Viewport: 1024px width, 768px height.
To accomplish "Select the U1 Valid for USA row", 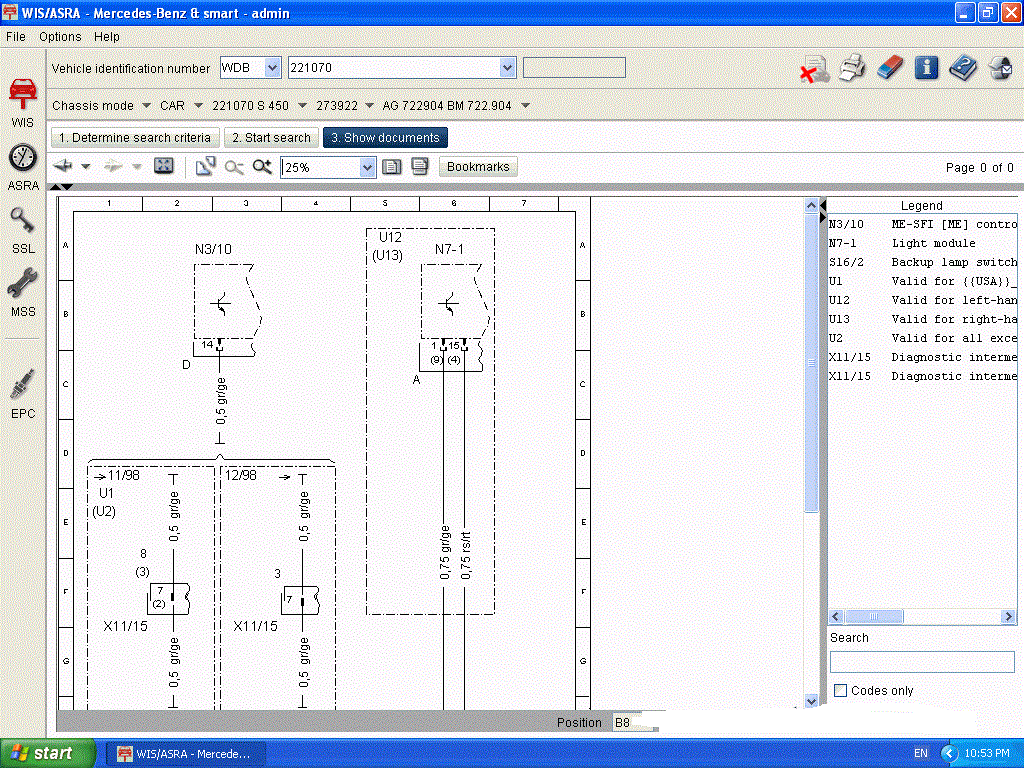I will [922, 281].
